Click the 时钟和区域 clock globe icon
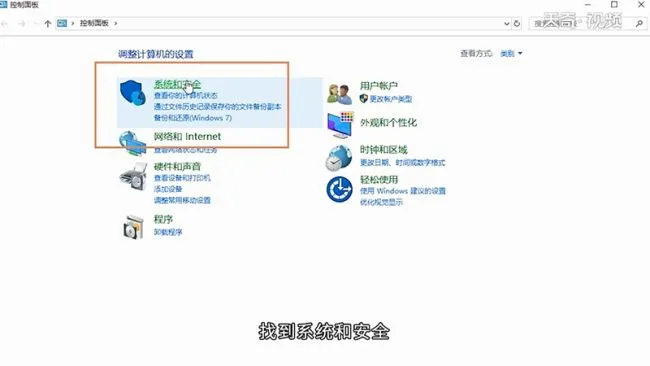This screenshot has height=366, width=650. point(339,158)
